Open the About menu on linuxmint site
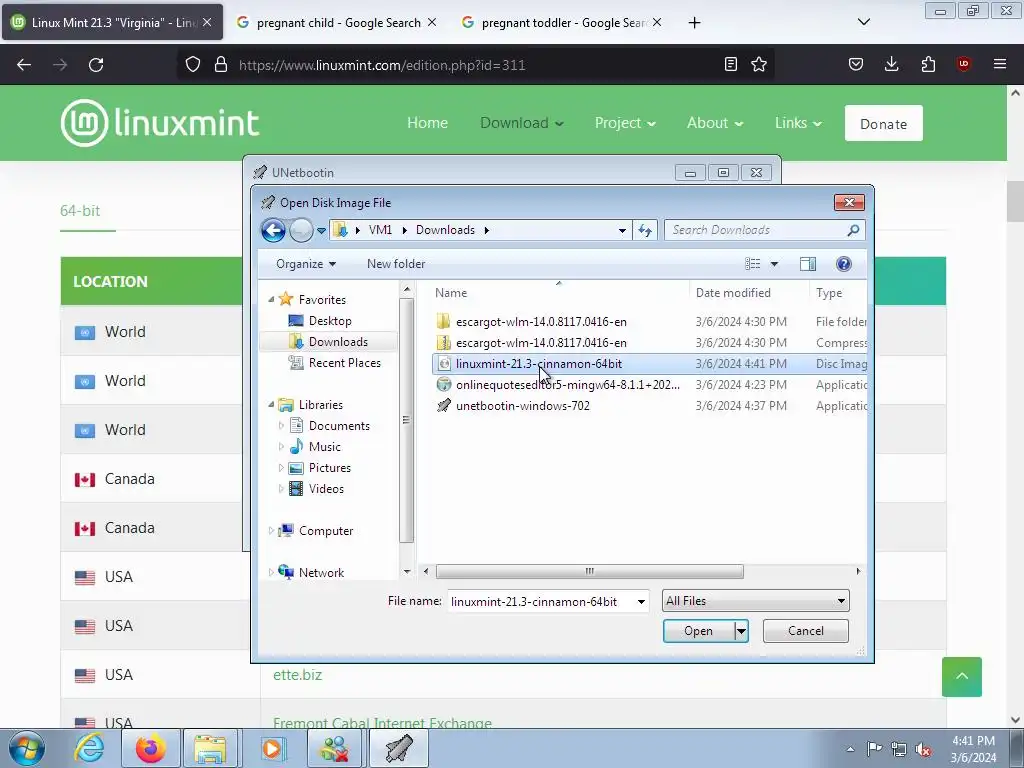 click(714, 123)
